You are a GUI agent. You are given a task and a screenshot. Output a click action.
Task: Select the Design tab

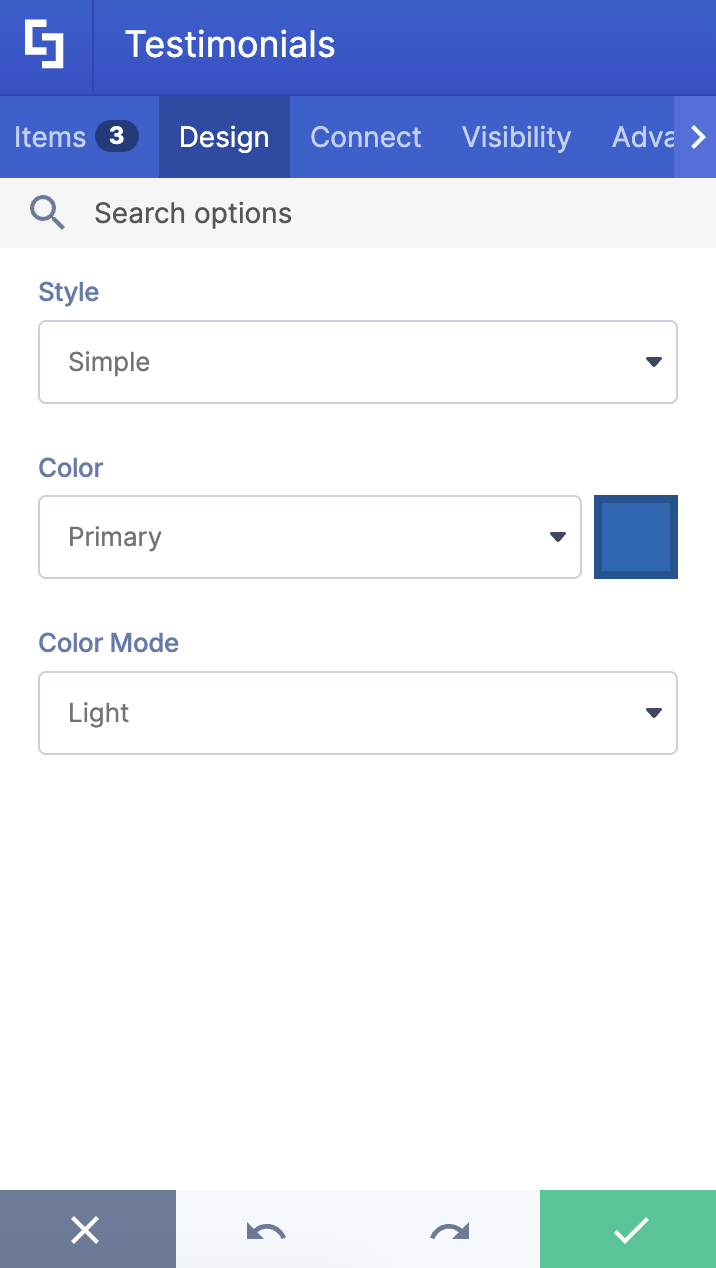(x=224, y=136)
